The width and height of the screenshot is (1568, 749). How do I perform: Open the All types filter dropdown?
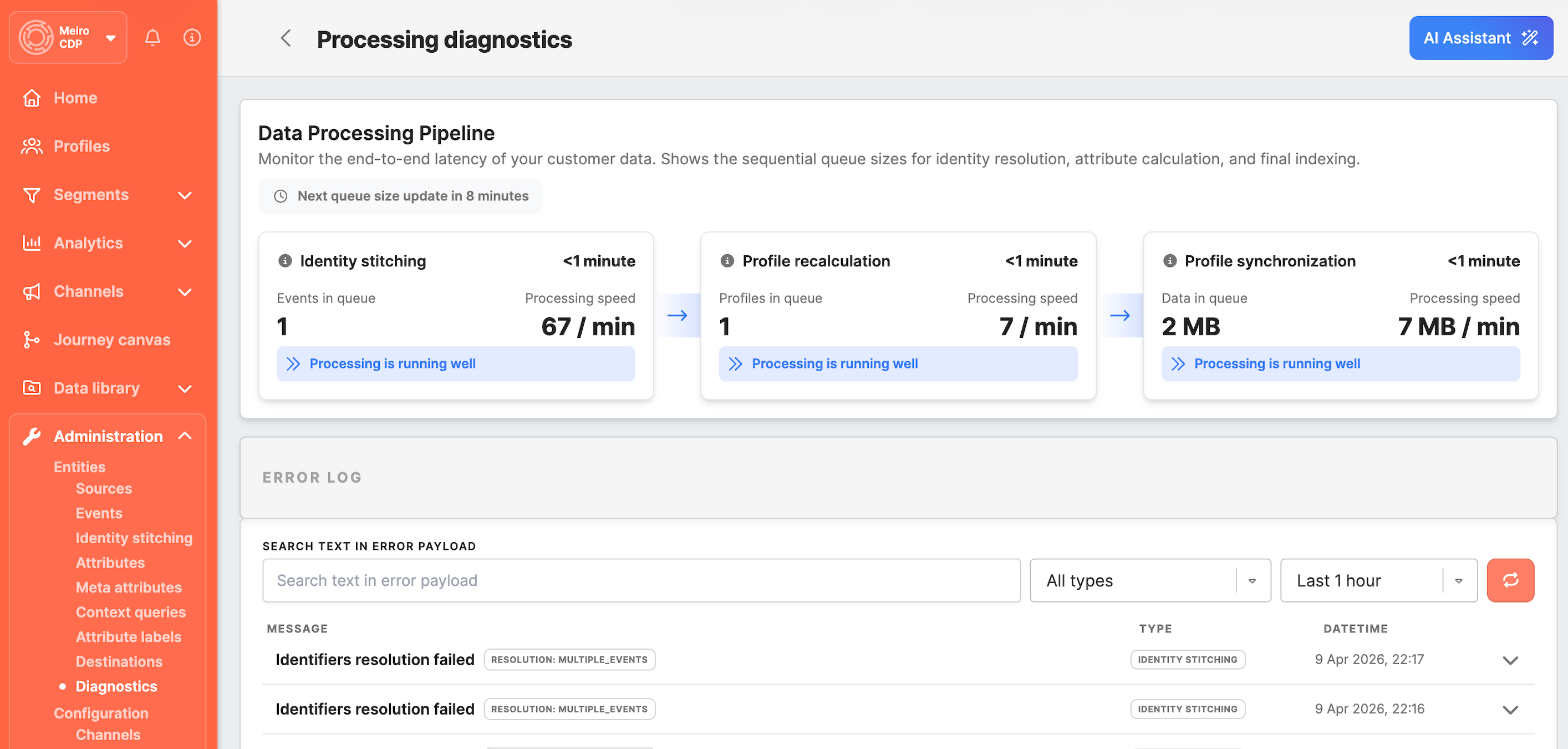pos(1149,580)
